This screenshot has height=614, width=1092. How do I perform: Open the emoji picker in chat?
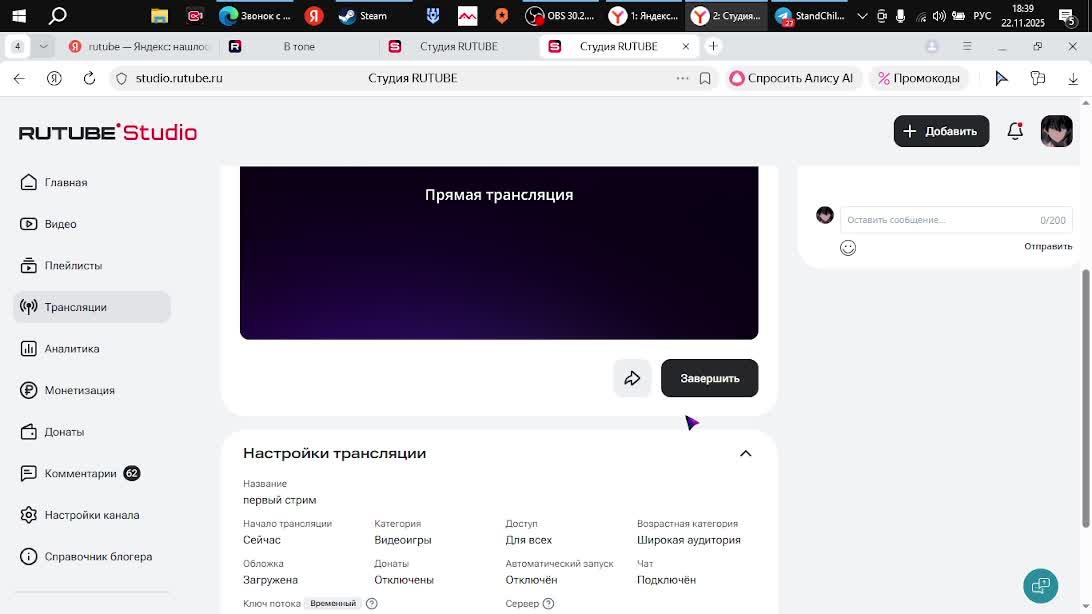[x=848, y=248]
